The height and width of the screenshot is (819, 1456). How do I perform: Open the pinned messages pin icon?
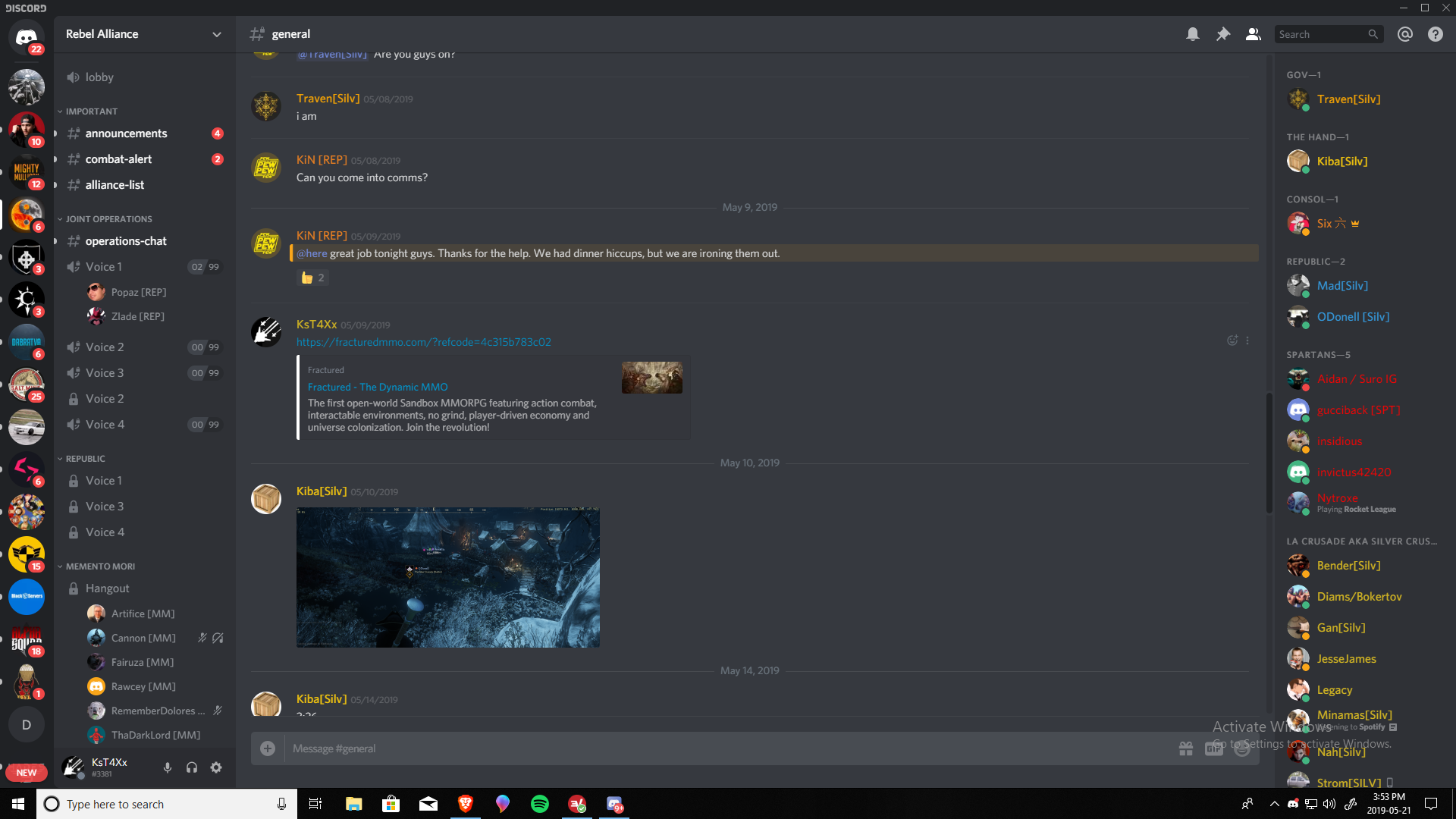1222,34
